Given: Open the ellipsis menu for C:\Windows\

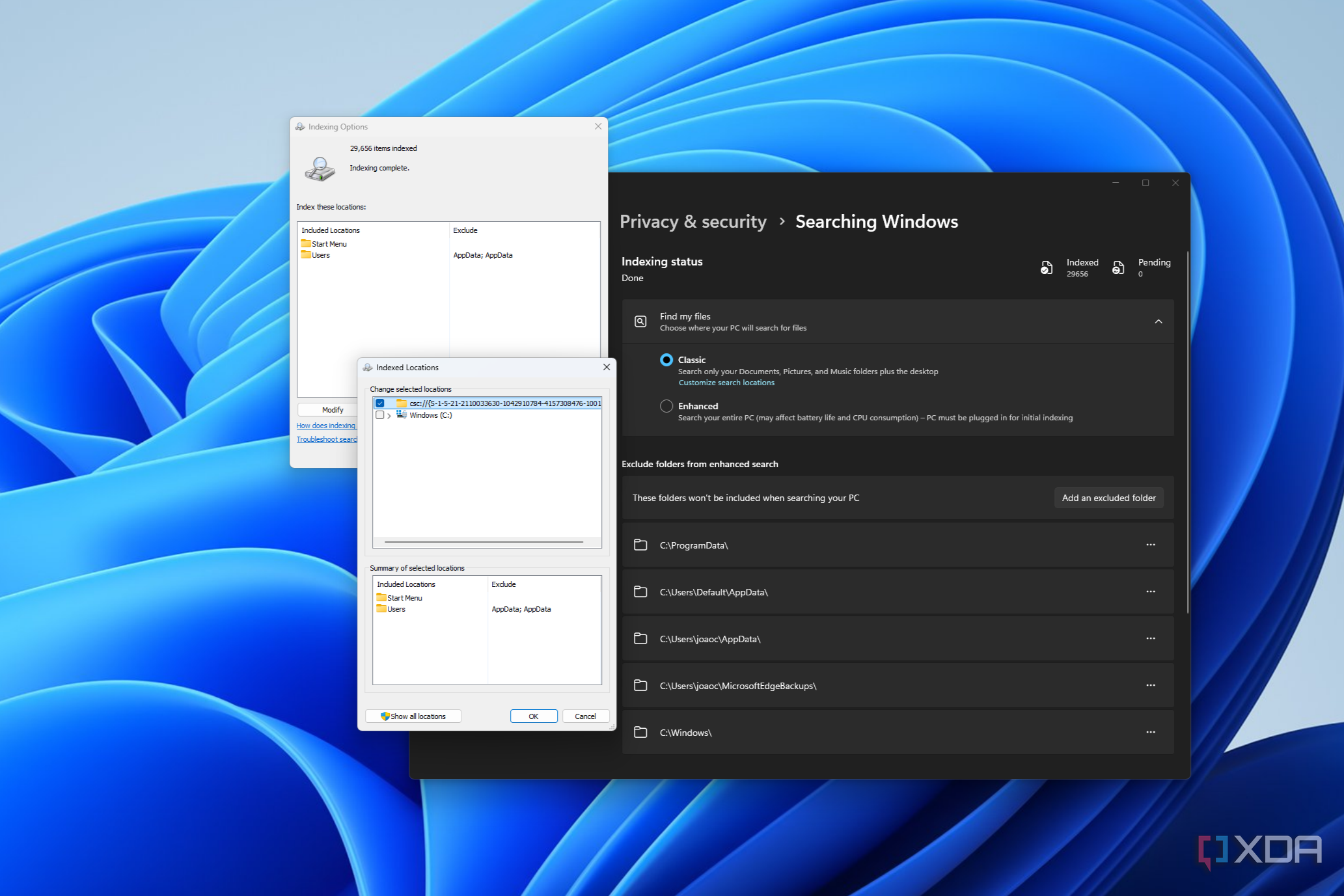Looking at the screenshot, I should point(1151,732).
